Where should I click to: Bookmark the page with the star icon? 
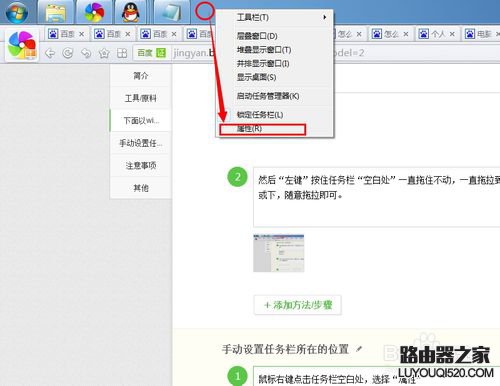tap(104, 53)
